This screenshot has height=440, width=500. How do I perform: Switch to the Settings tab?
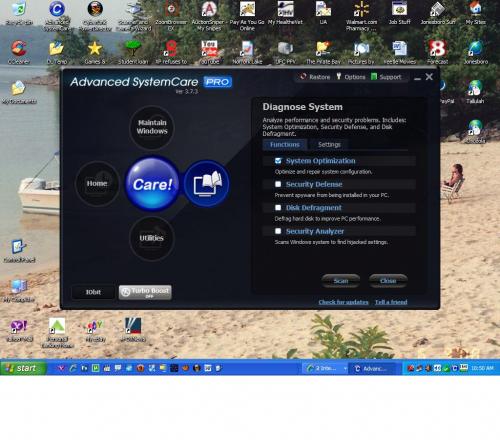329,144
